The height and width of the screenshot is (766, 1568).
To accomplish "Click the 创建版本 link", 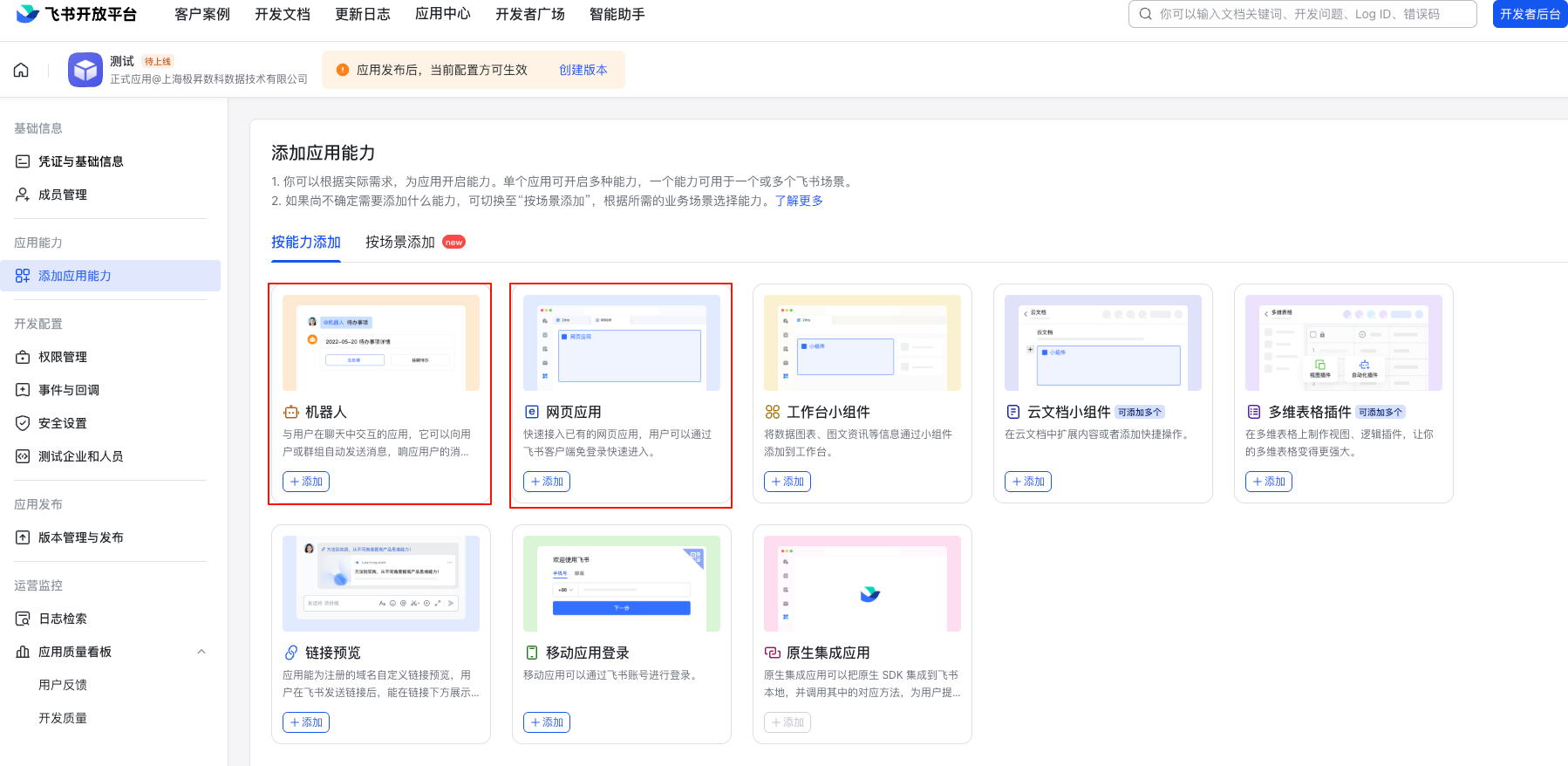I will coord(583,70).
